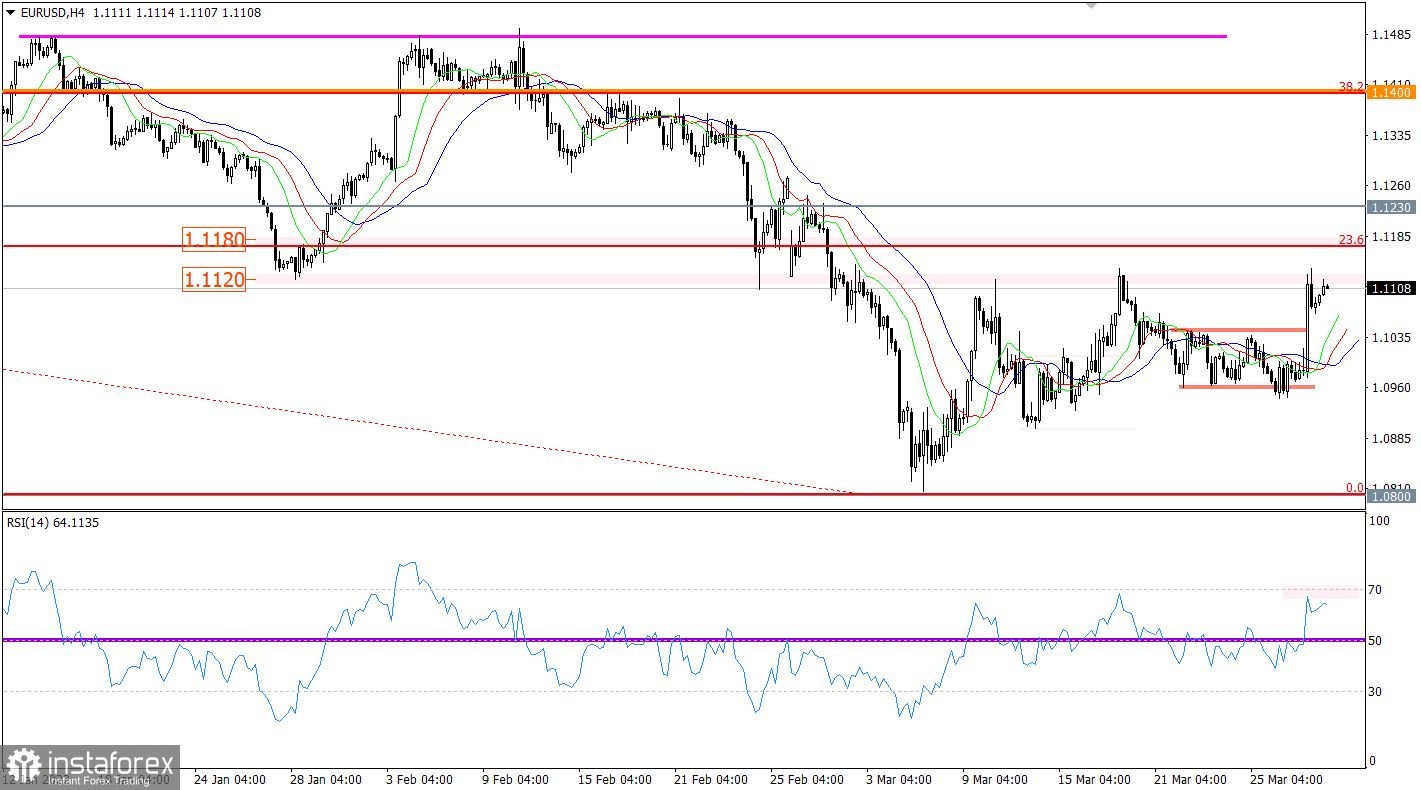Click the 1.1035 price axis value

tap(1392, 338)
